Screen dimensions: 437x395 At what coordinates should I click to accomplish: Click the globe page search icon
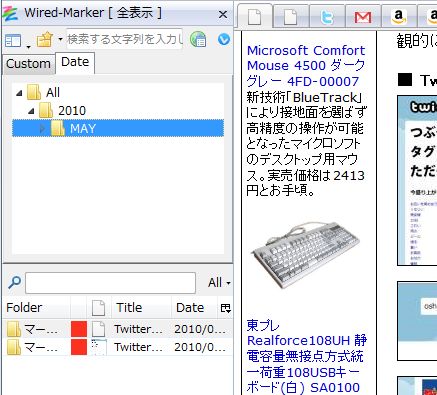pos(198,40)
